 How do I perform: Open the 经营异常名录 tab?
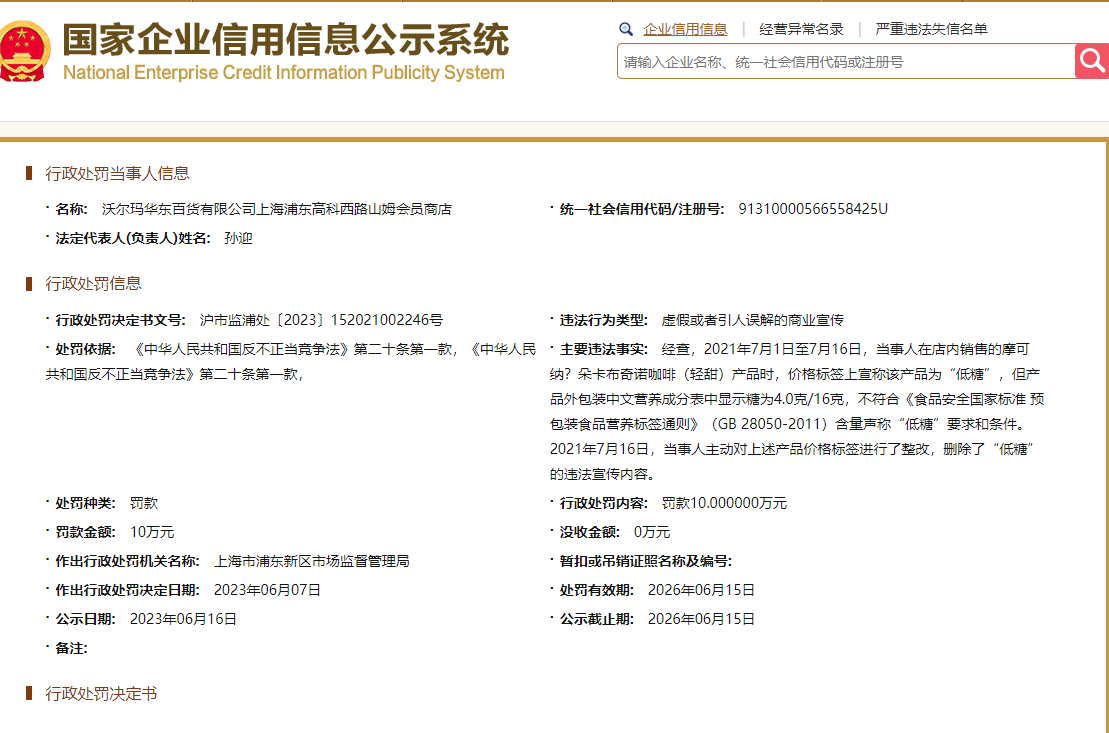pos(801,30)
